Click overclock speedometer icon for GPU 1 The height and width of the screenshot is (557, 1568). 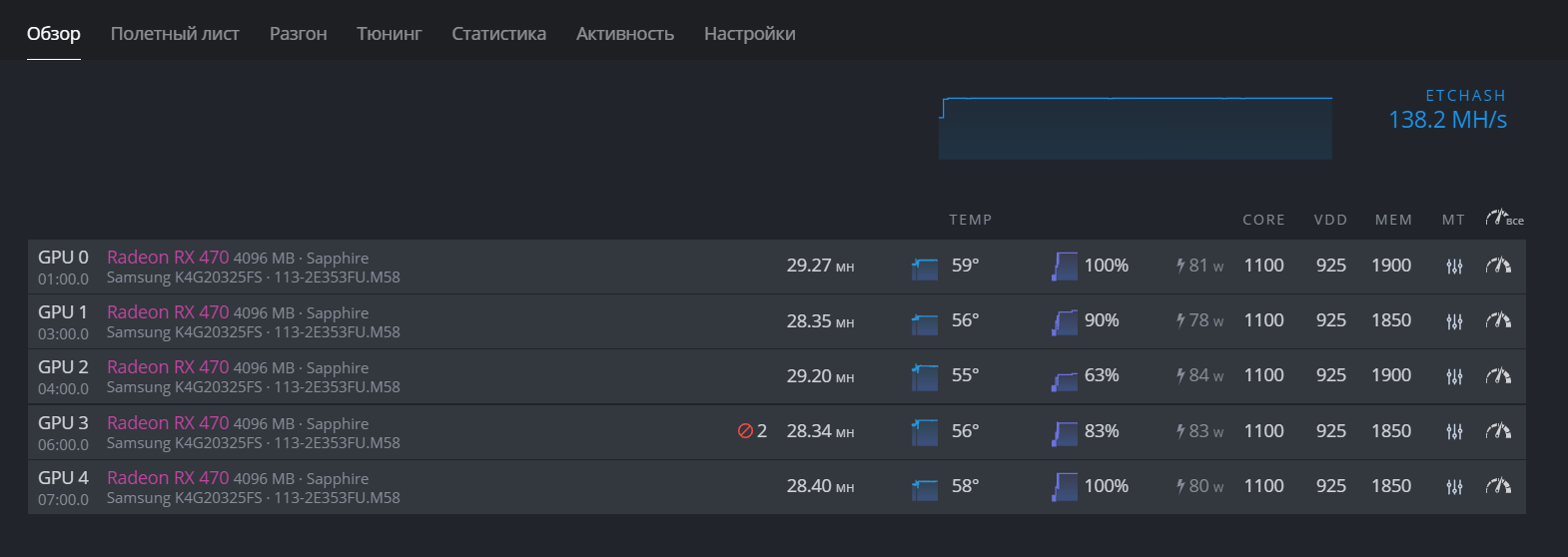(1498, 320)
